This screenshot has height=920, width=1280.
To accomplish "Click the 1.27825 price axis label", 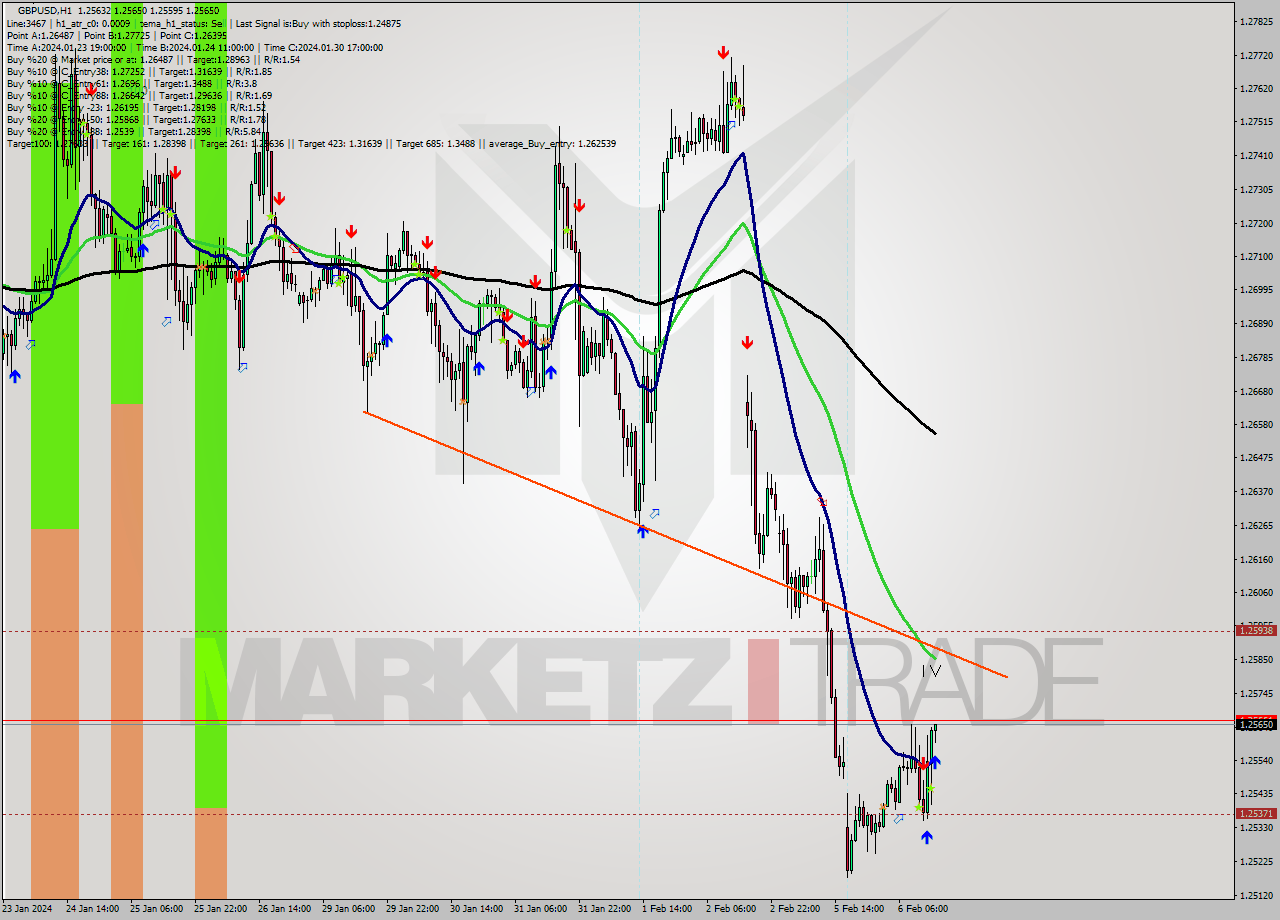I will coord(1257,21).
